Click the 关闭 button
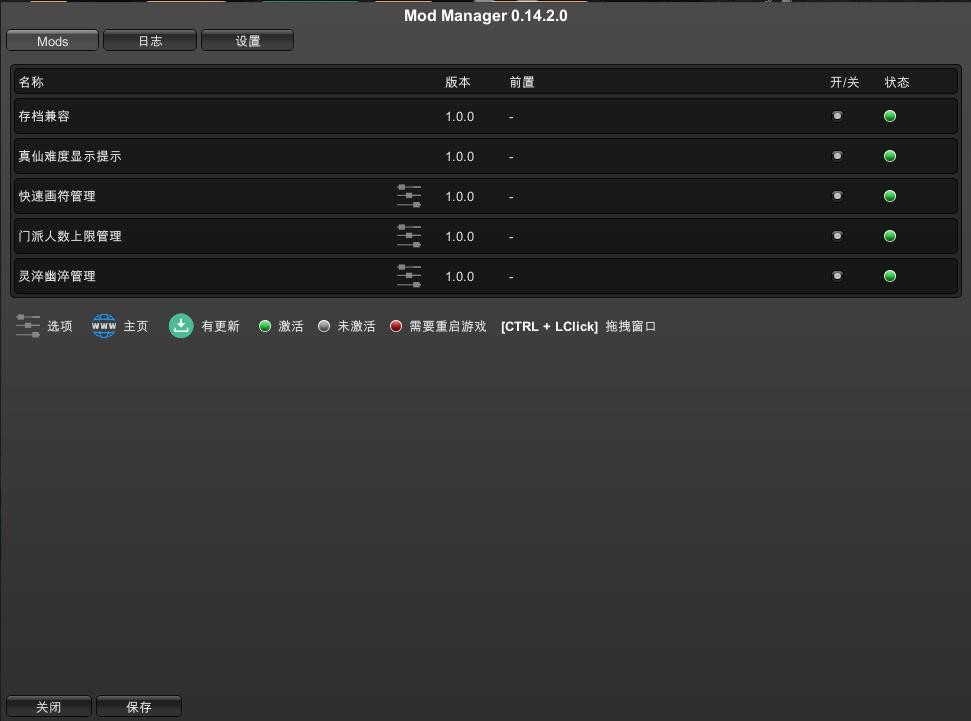This screenshot has width=971, height=721. tap(49, 707)
